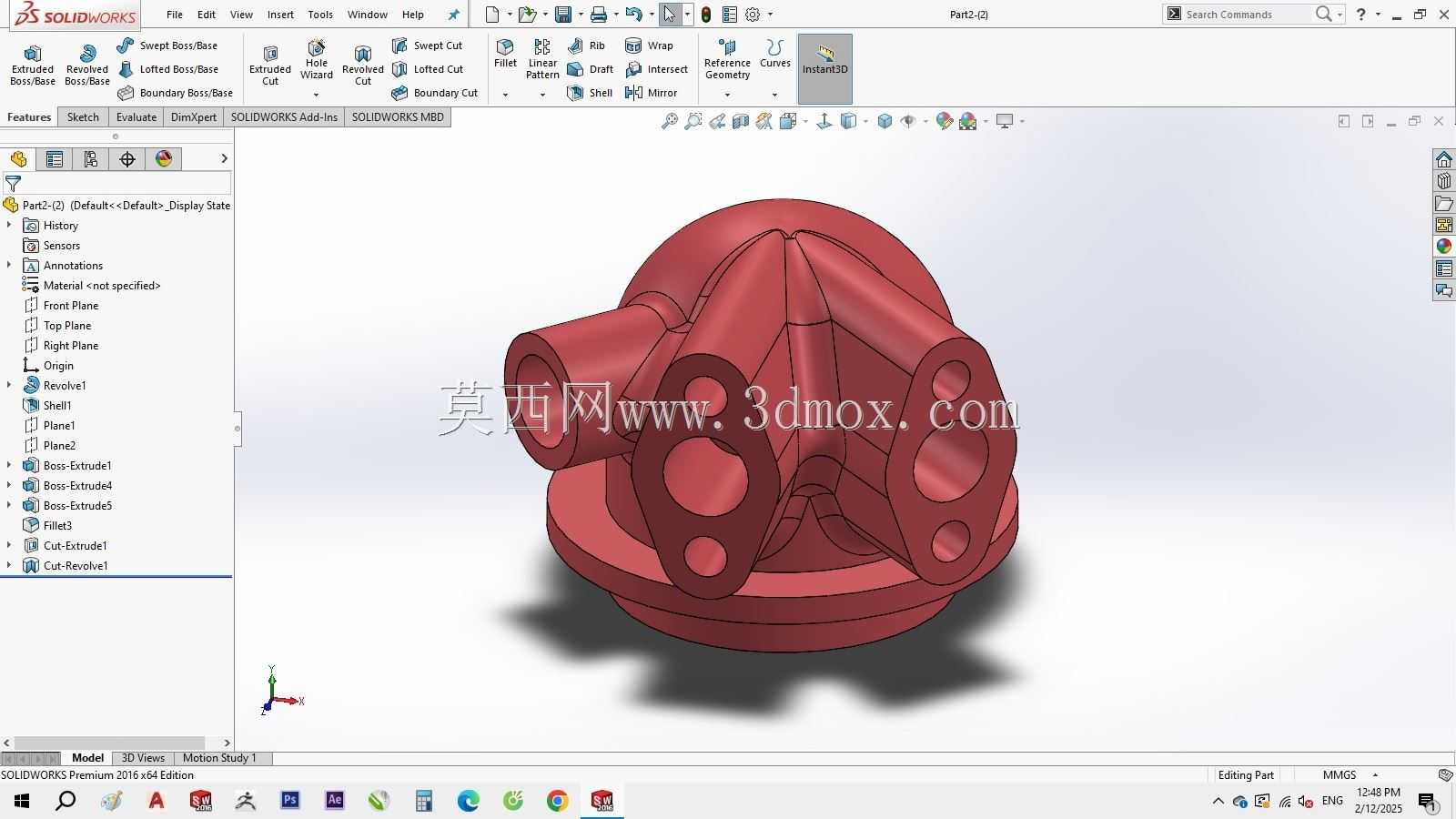1456x819 pixels.
Task: Open the Fillet dropdown arrow
Action: [505, 95]
